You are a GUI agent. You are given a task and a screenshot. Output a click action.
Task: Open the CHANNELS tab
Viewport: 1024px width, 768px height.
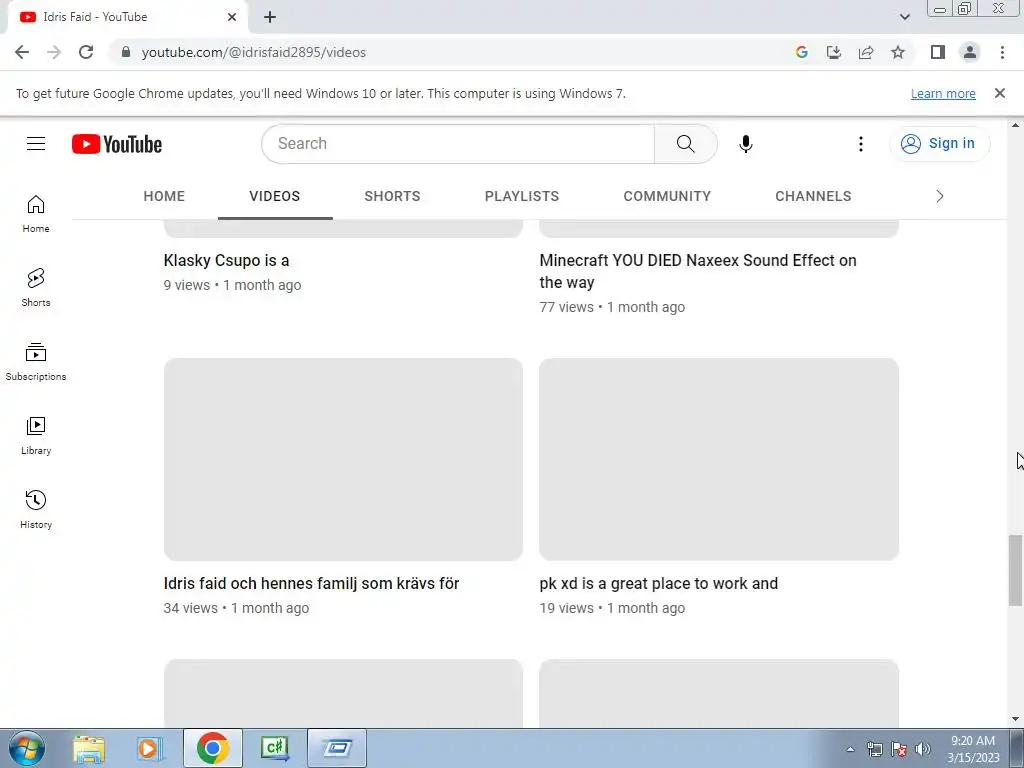pos(813,196)
